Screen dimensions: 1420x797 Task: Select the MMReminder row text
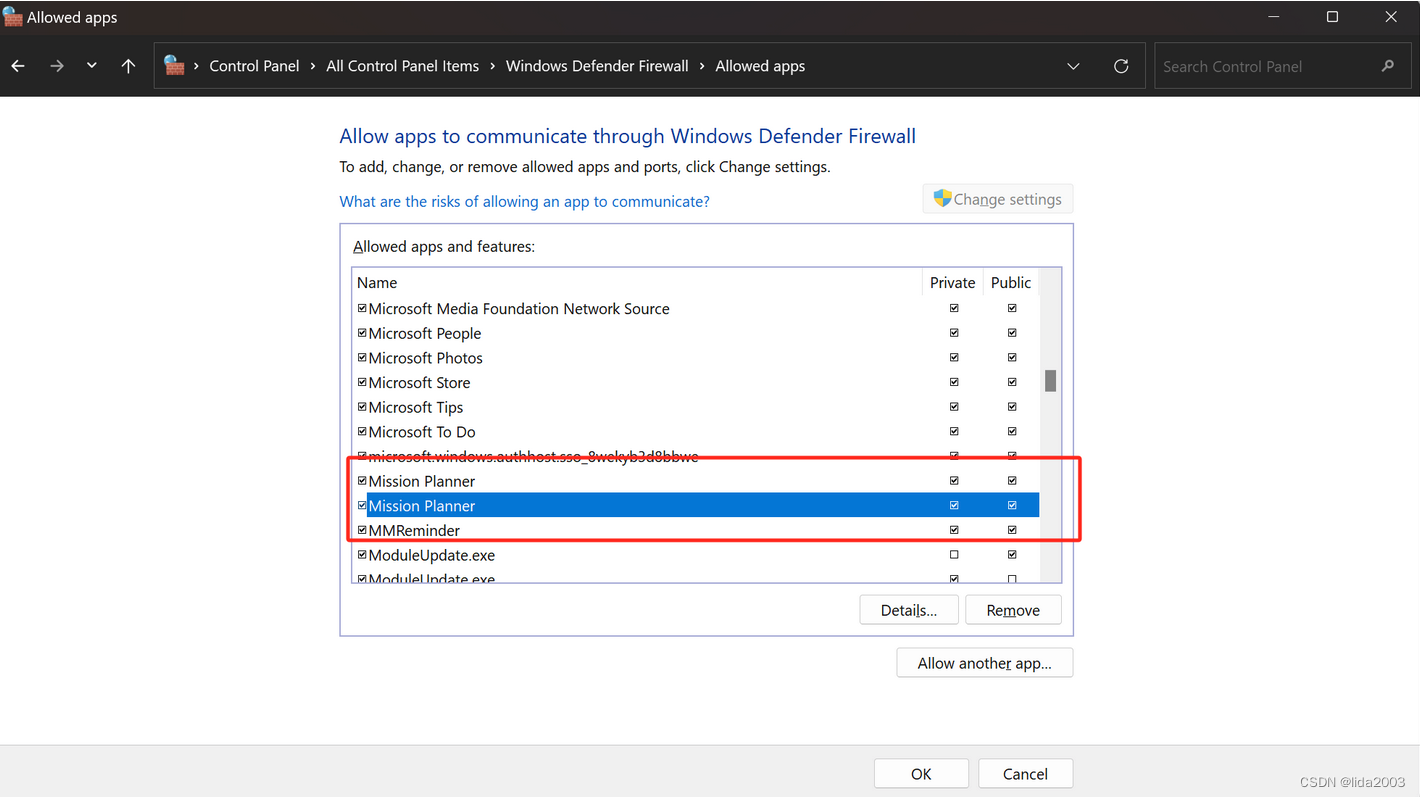coord(414,530)
